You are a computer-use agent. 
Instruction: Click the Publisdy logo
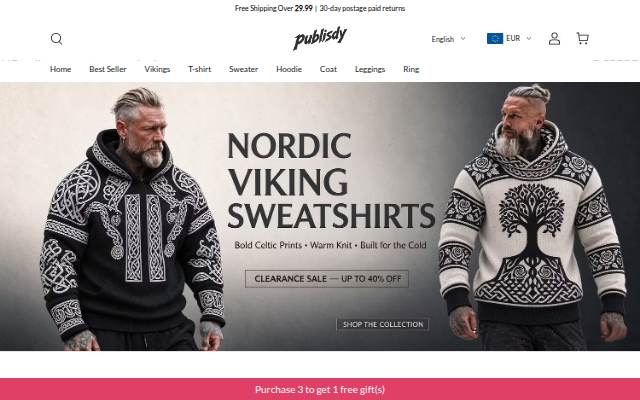[320, 38]
